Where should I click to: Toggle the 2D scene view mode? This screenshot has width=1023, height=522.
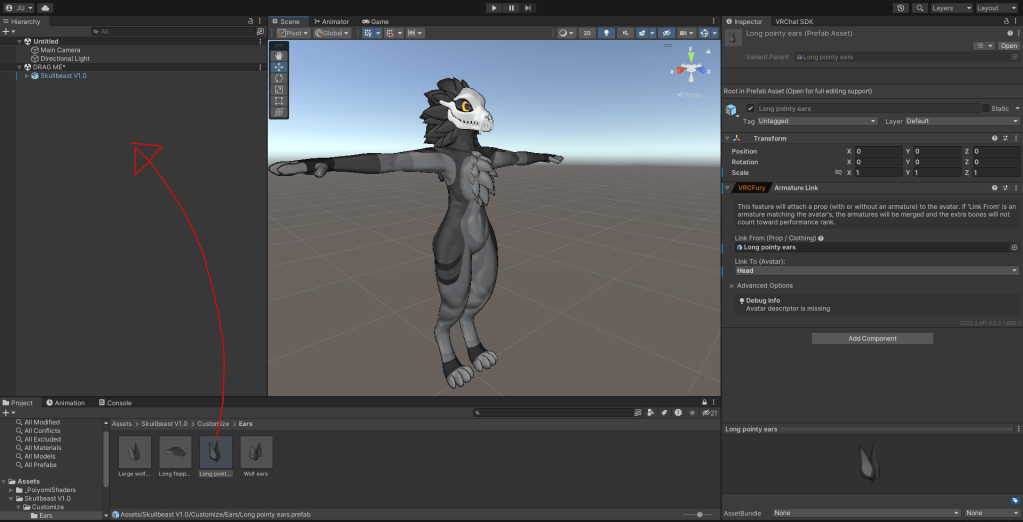588,33
